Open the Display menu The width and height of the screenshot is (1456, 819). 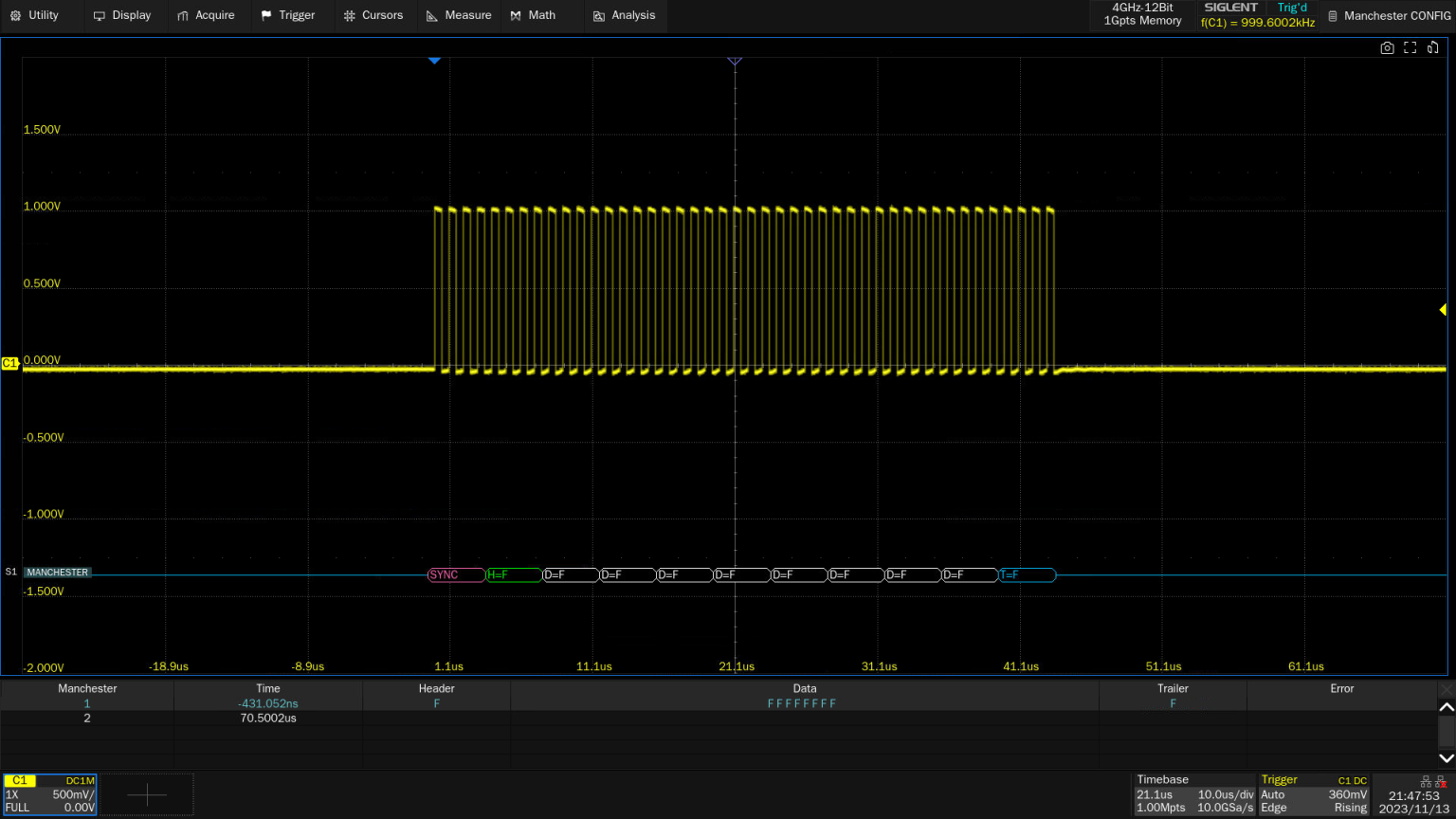pyautogui.click(x=122, y=15)
